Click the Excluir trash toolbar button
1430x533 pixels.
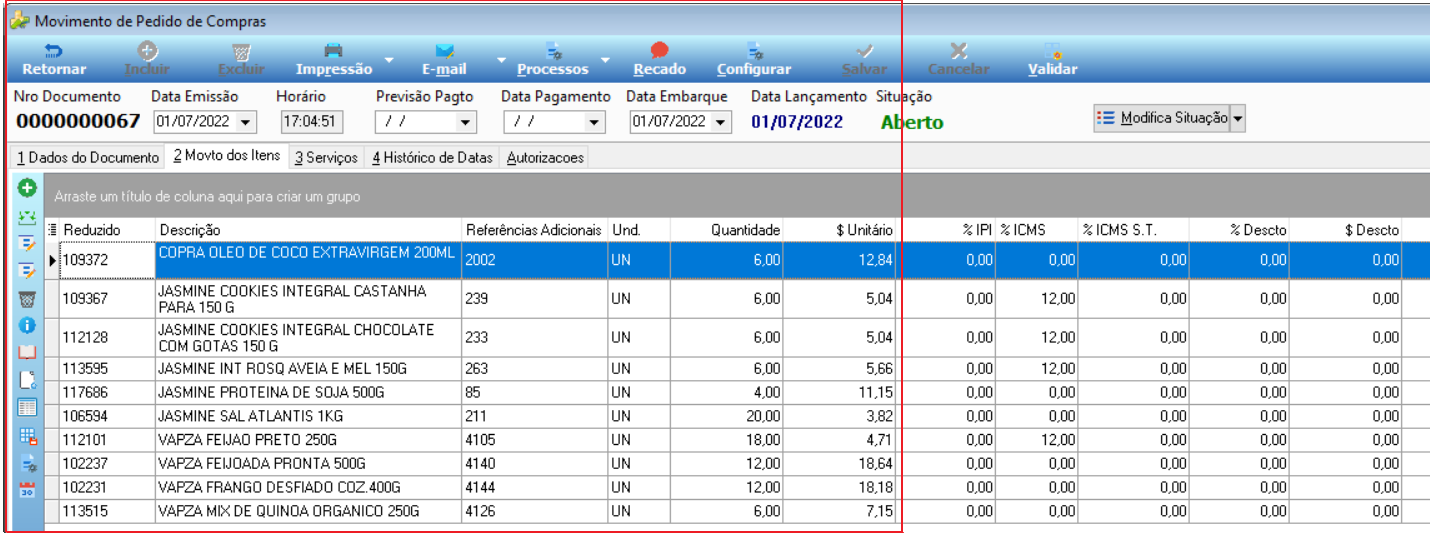click(242, 60)
